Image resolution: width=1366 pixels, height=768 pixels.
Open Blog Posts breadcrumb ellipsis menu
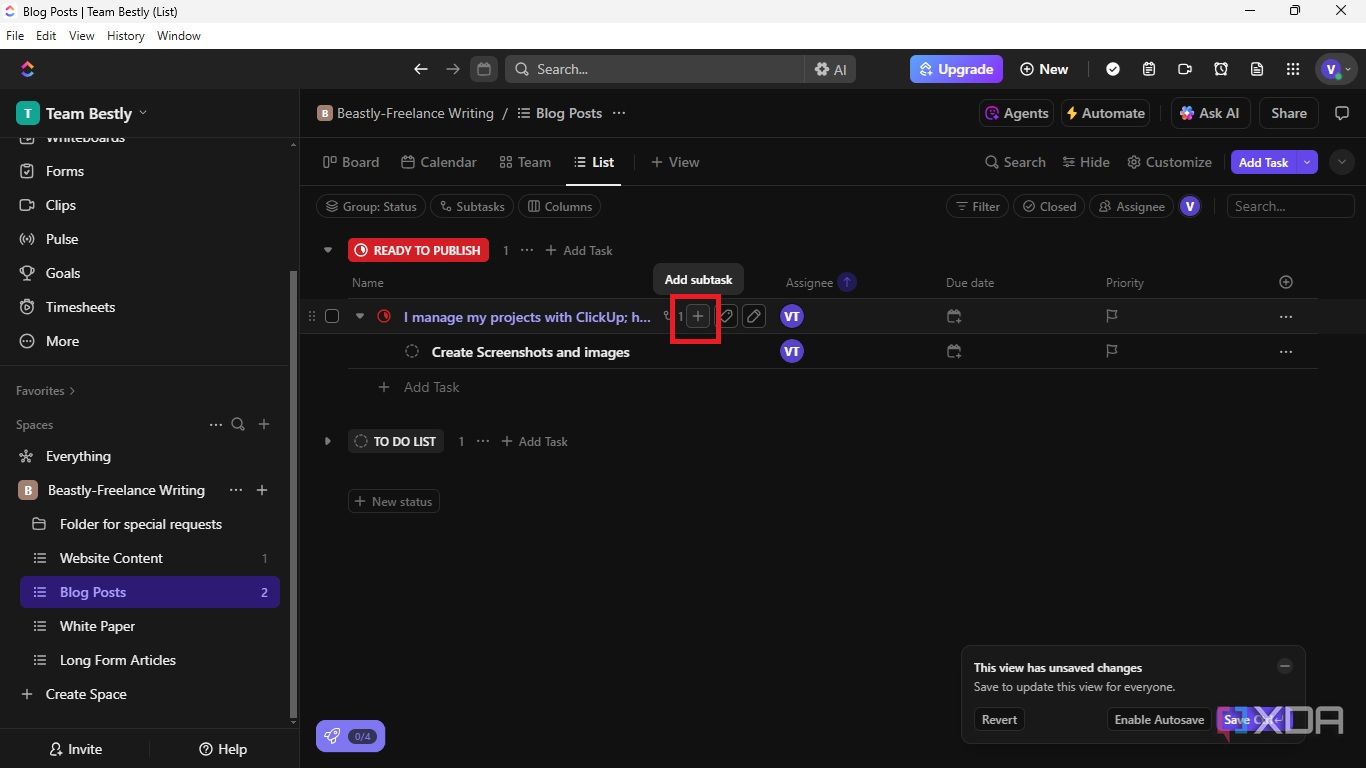click(619, 113)
